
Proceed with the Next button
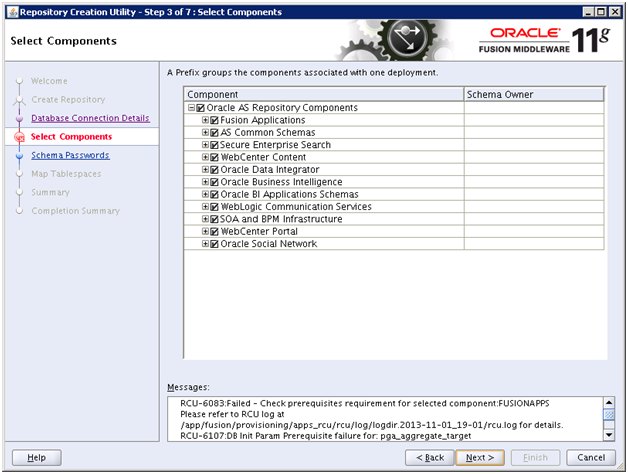coord(480,458)
